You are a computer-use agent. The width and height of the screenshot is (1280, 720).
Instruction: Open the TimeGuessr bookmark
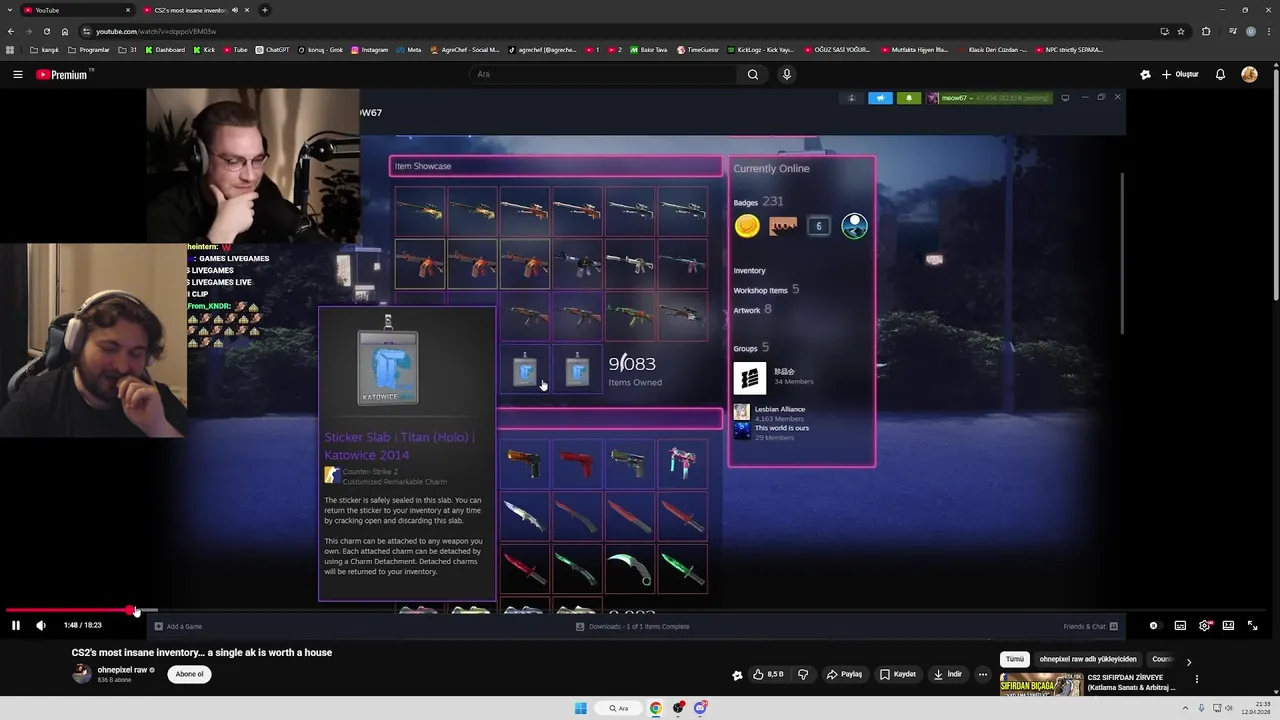[x=698, y=49]
